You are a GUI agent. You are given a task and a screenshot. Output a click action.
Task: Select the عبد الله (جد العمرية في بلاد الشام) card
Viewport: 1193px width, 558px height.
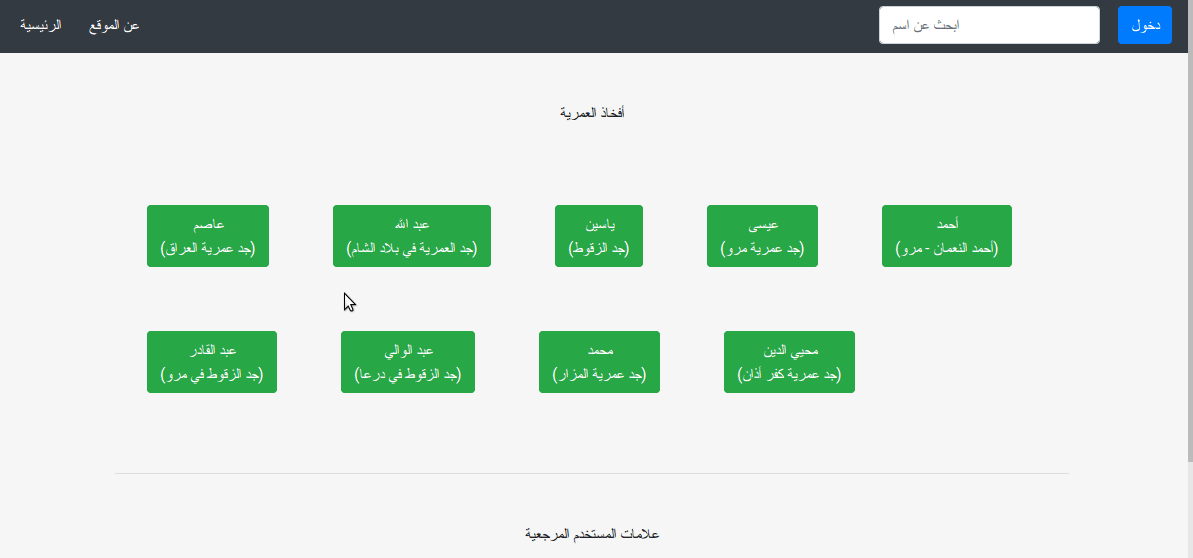pyautogui.click(x=412, y=236)
